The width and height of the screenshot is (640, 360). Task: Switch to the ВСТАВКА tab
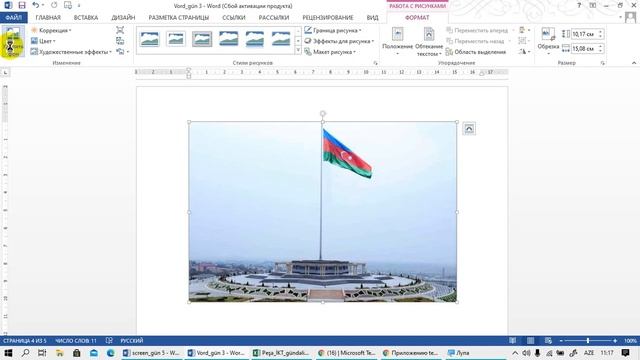[86, 18]
